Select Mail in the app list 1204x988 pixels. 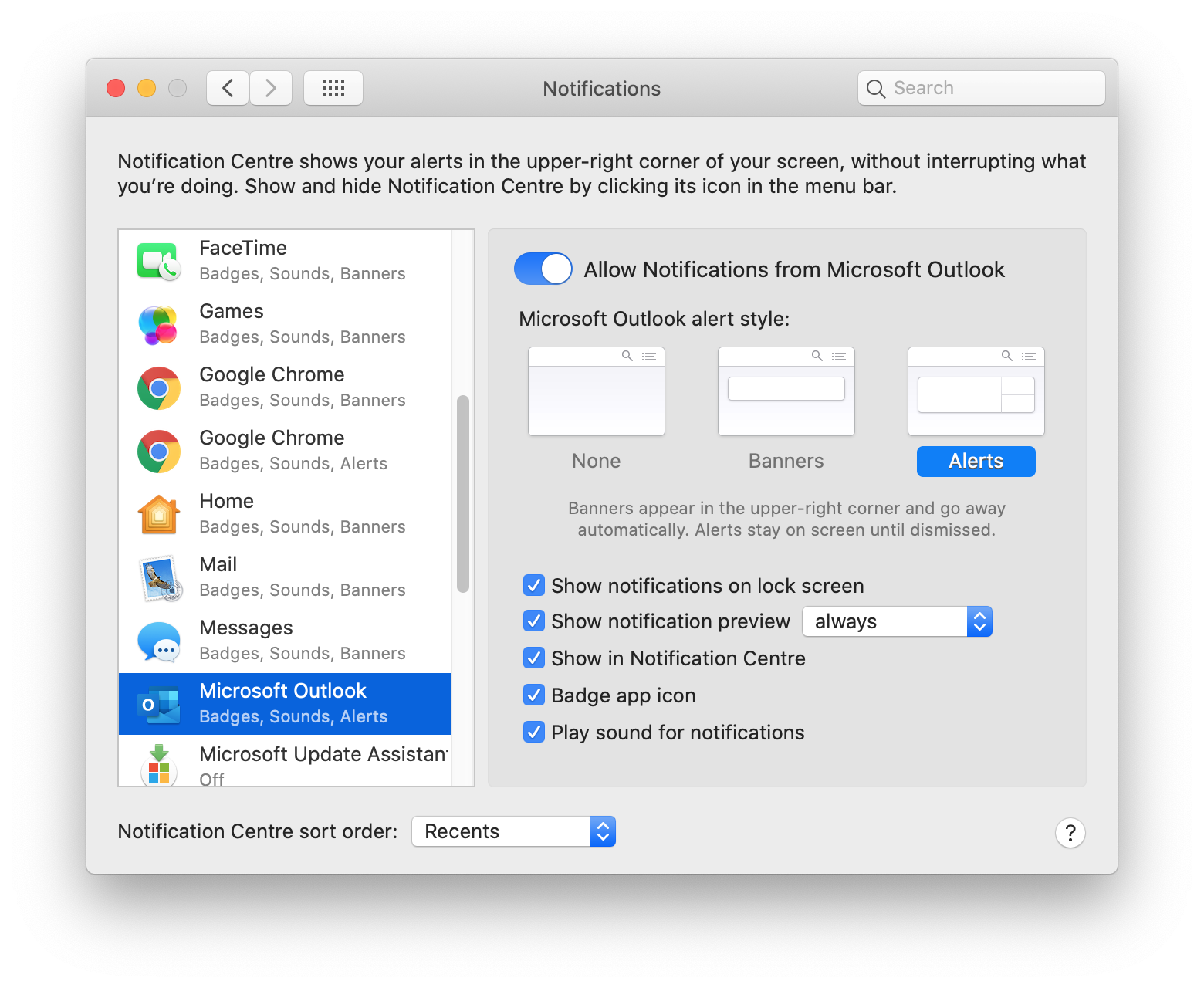point(285,577)
